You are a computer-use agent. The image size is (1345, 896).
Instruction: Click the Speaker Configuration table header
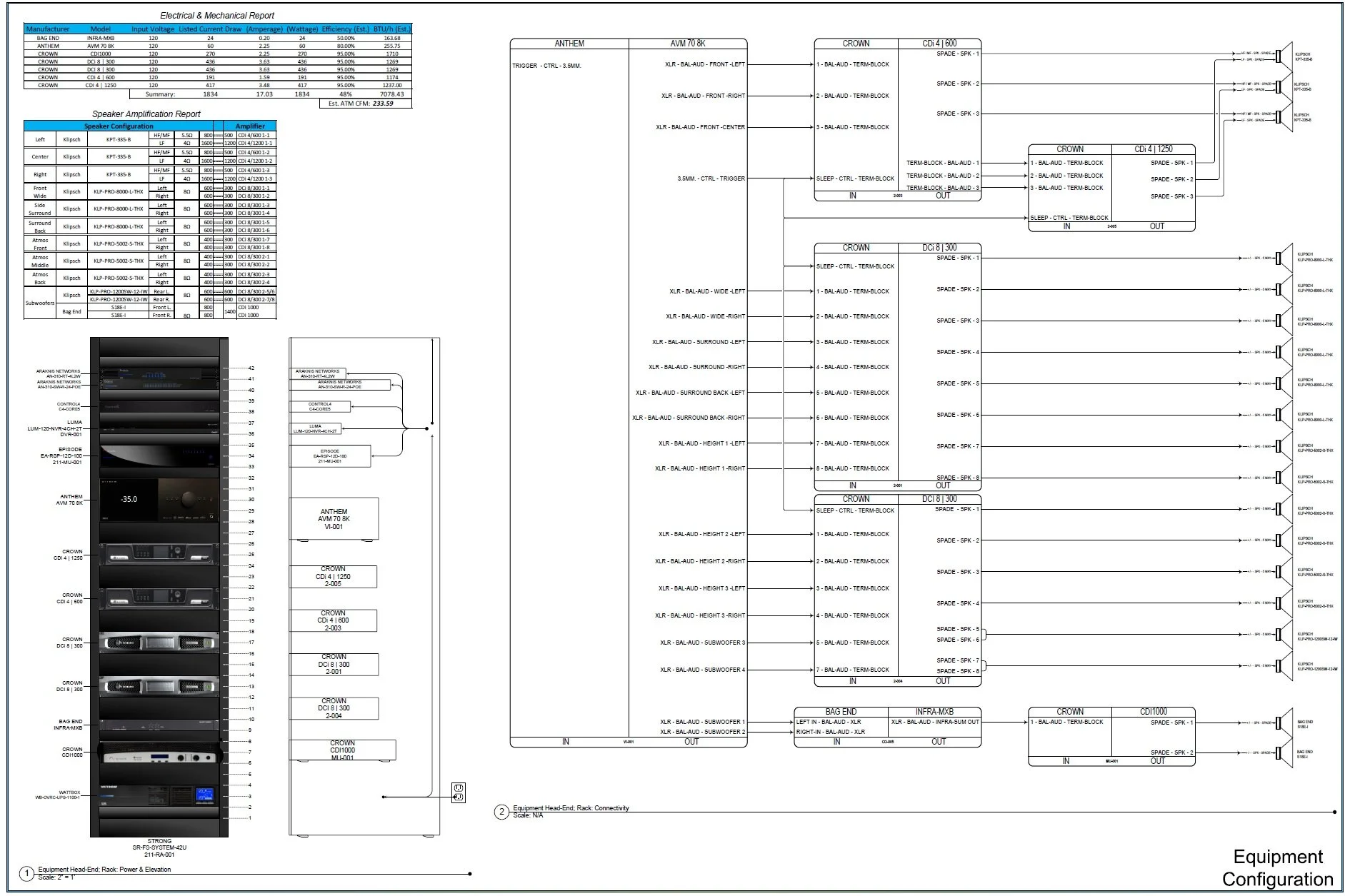[x=119, y=126]
